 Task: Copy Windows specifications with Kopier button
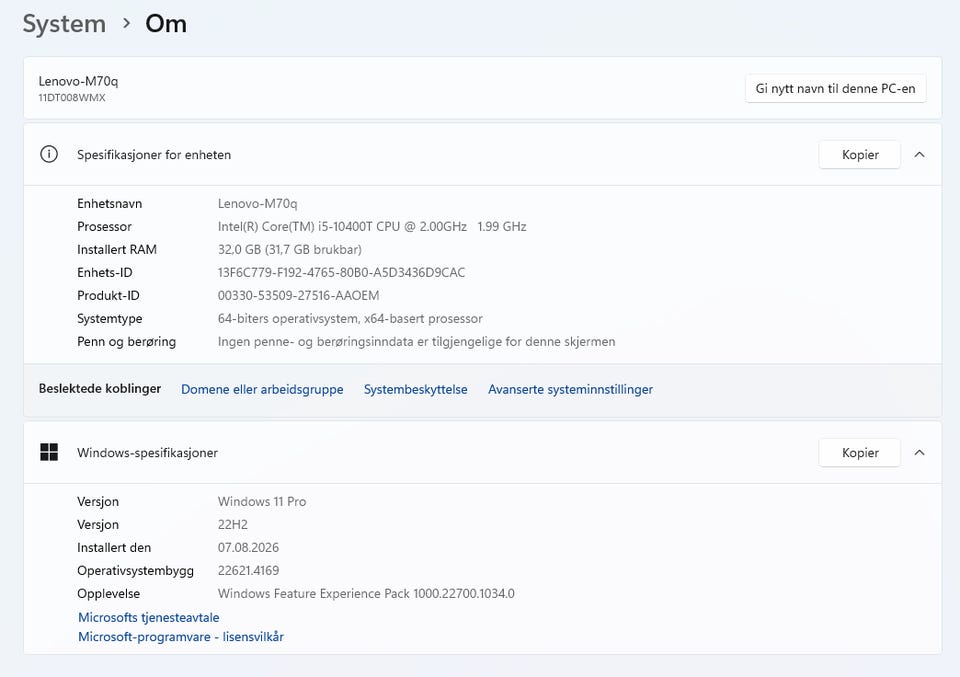pos(860,453)
